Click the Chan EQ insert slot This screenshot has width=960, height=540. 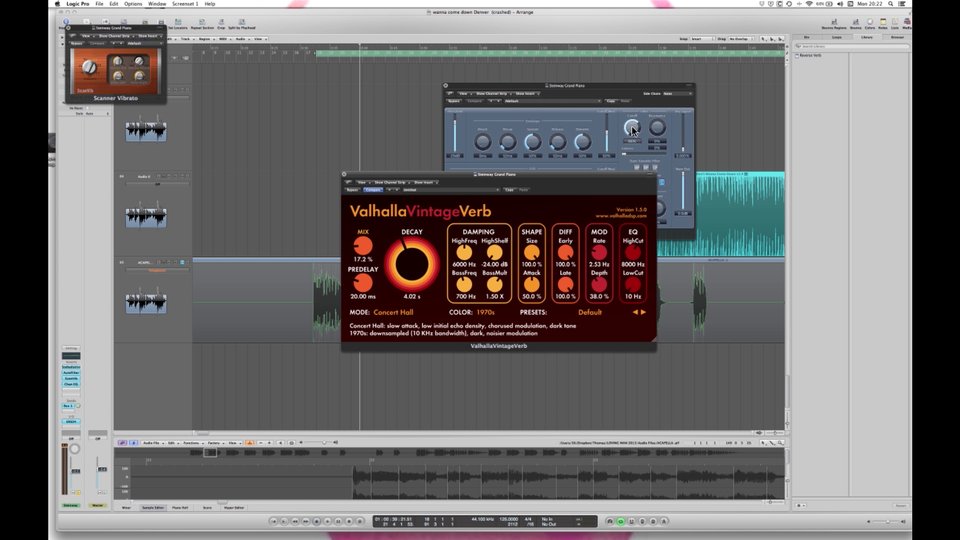point(71,384)
